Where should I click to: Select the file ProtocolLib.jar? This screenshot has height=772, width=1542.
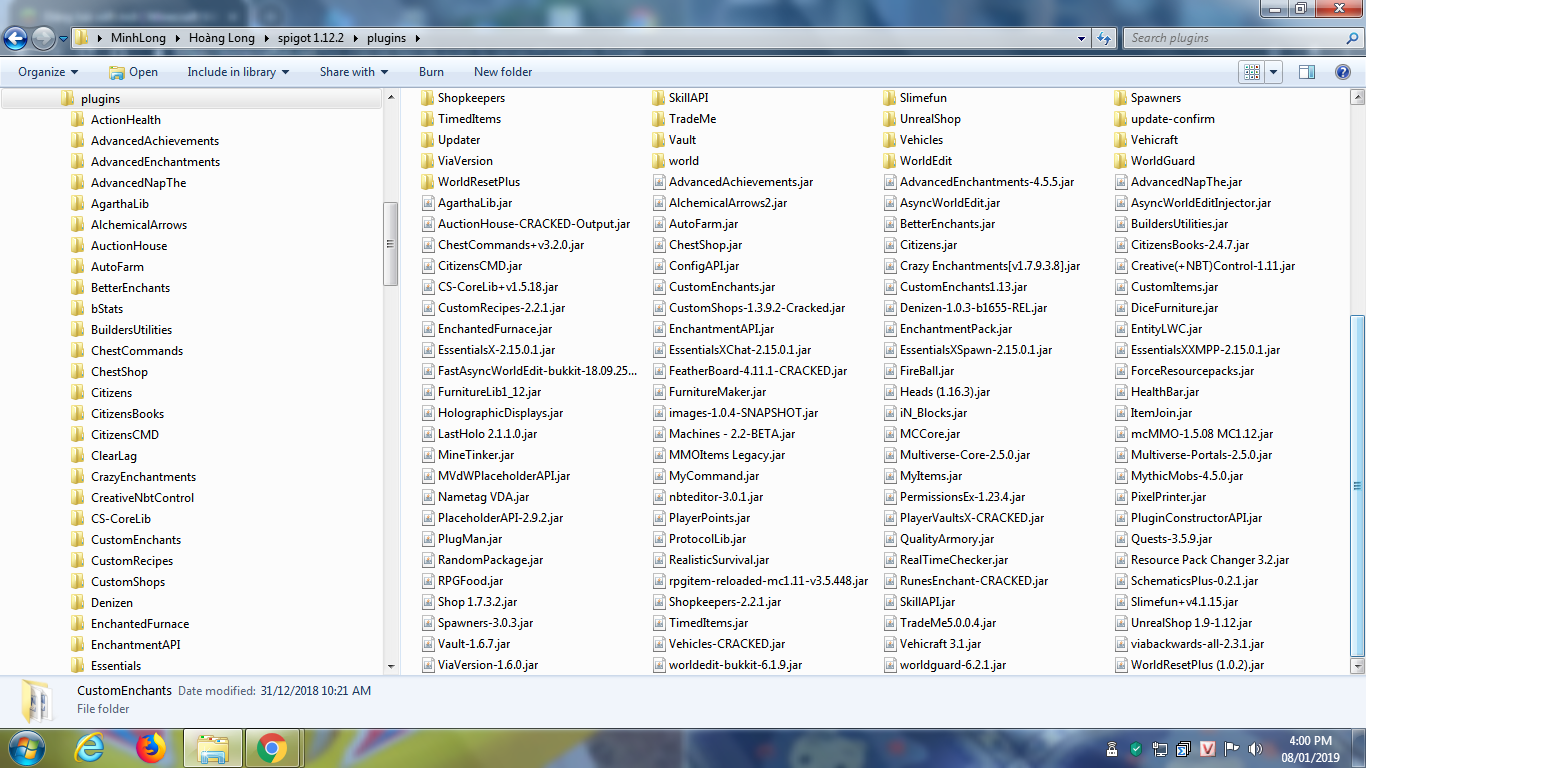(x=707, y=539)
